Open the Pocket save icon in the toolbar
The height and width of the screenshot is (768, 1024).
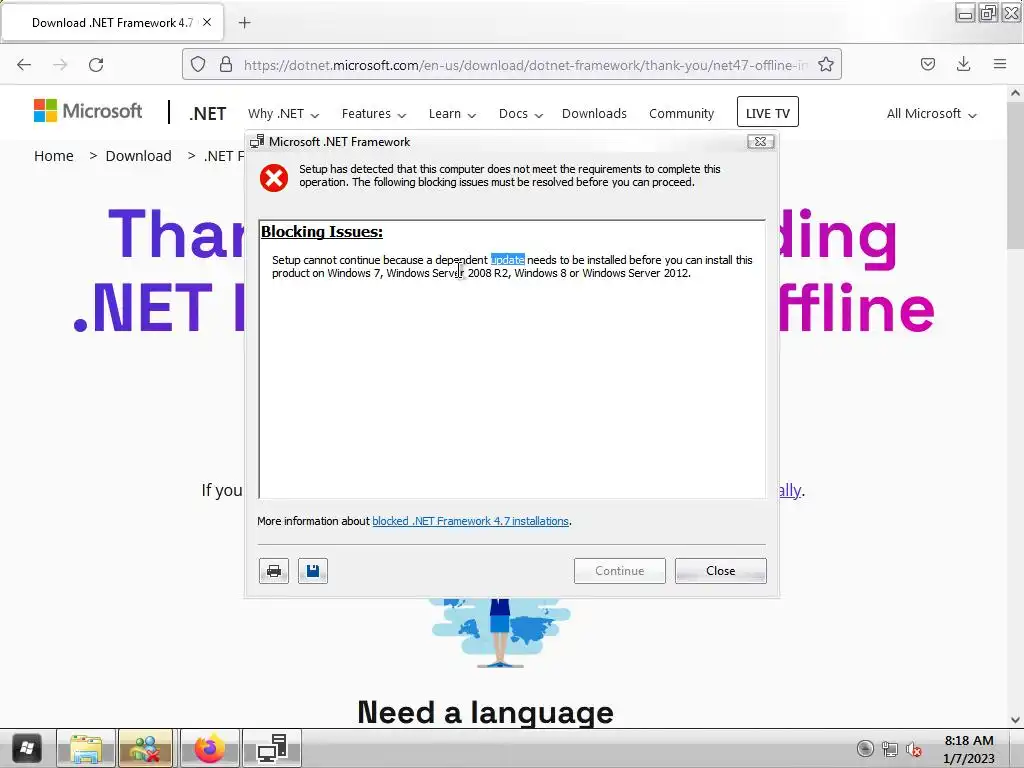tap(927, 64)
